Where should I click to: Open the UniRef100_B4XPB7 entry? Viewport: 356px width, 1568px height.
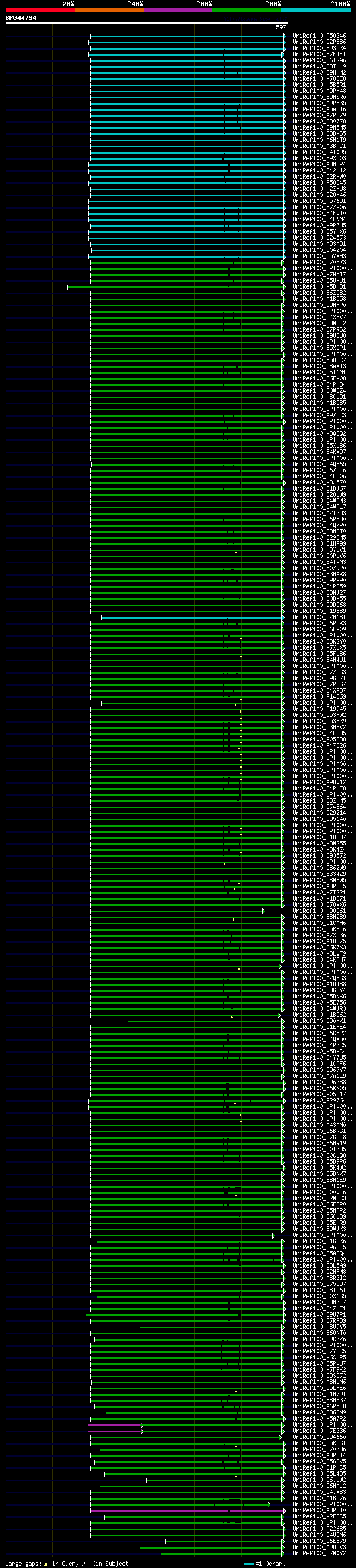[319, 690]
